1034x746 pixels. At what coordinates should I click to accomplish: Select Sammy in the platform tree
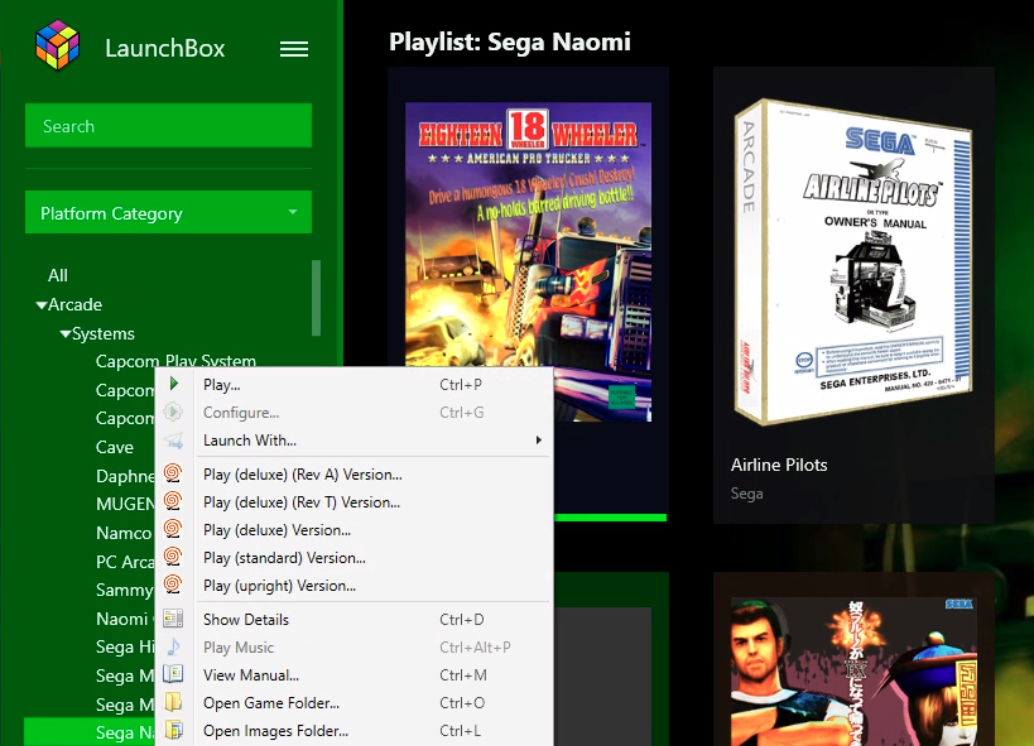(124, 590)
